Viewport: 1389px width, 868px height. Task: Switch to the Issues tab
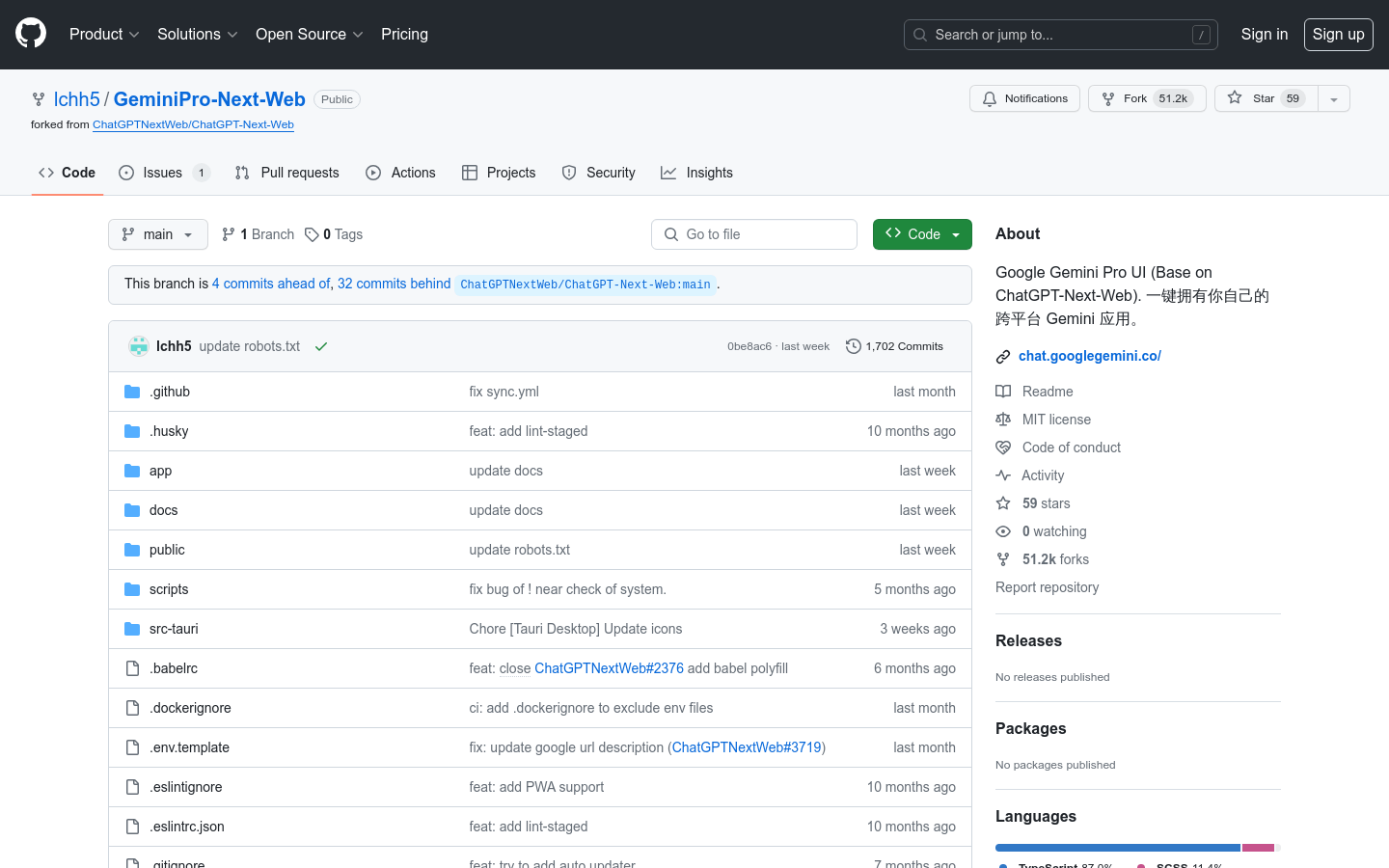(163, 173)
